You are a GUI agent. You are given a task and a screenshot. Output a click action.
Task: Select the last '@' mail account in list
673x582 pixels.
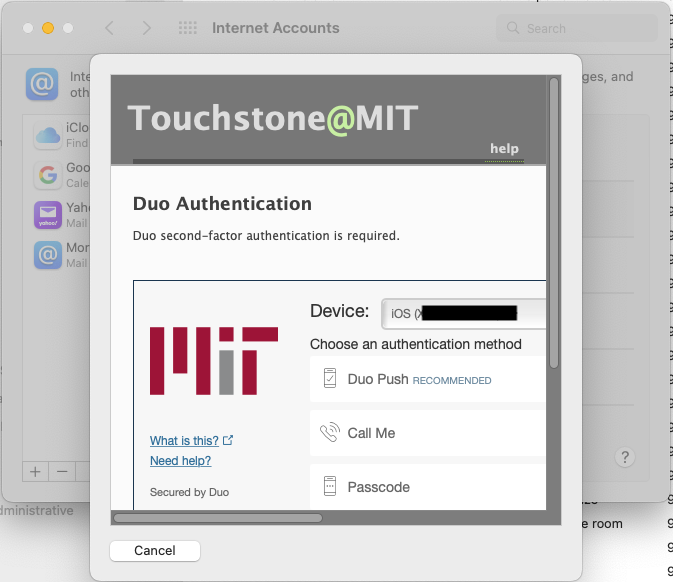[x=61, y=255]
